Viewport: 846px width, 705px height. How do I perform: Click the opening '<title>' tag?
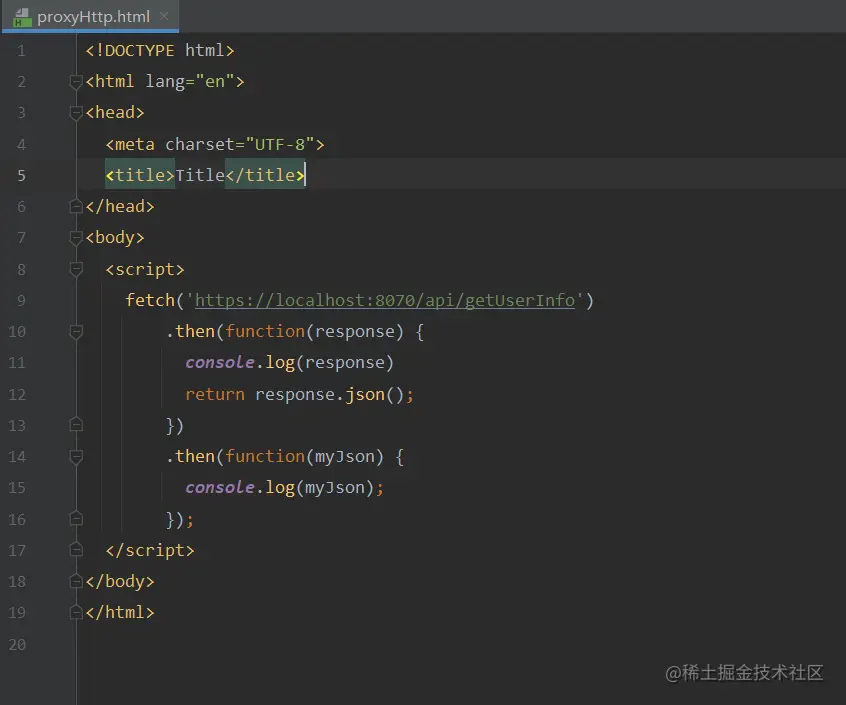(140, 175)
